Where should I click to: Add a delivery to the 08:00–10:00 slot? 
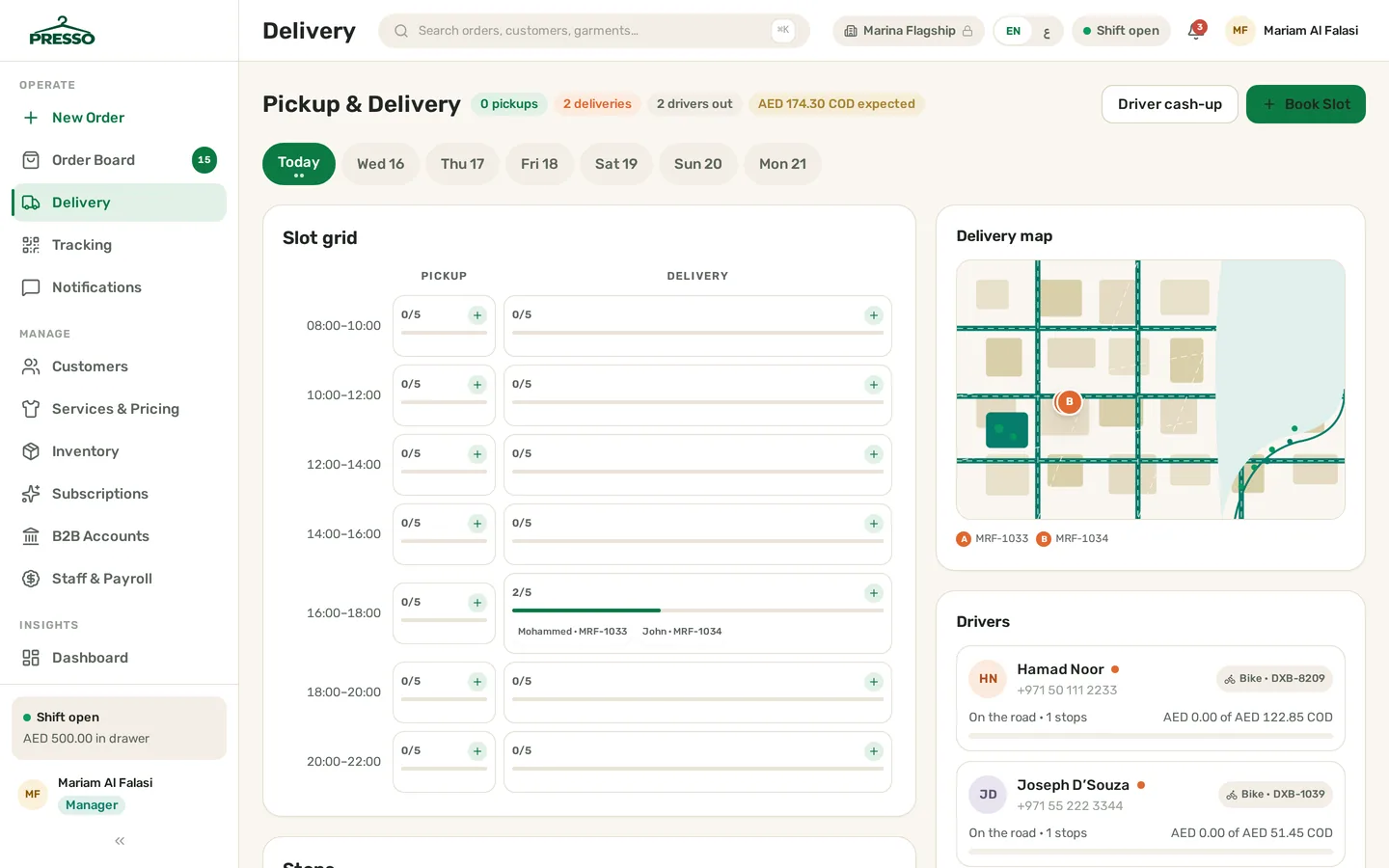tap(874, 315)
